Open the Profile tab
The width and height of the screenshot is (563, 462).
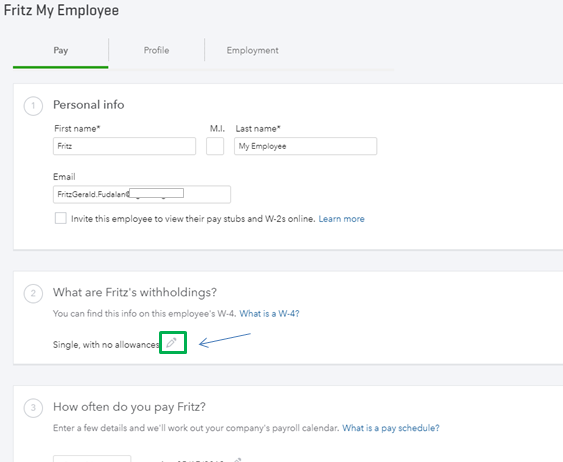tap(157, 50)
